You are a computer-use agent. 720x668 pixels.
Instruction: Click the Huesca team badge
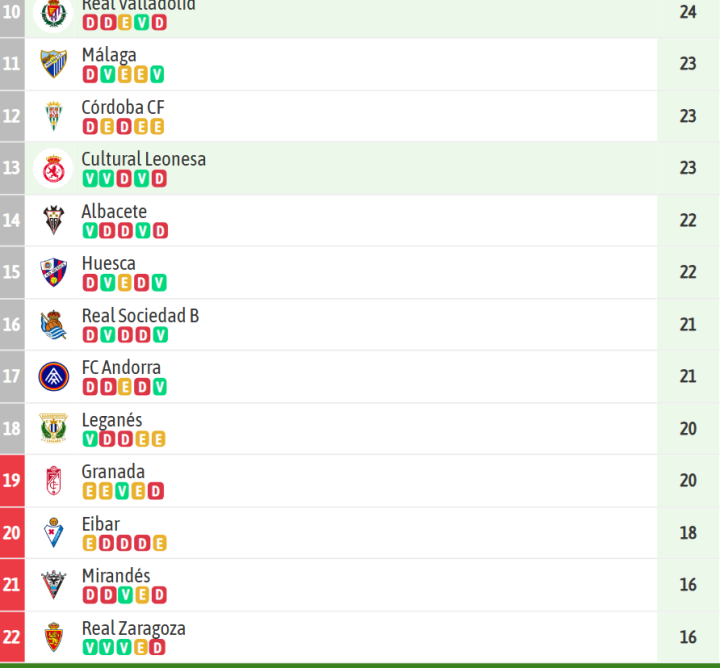[53, 272]
